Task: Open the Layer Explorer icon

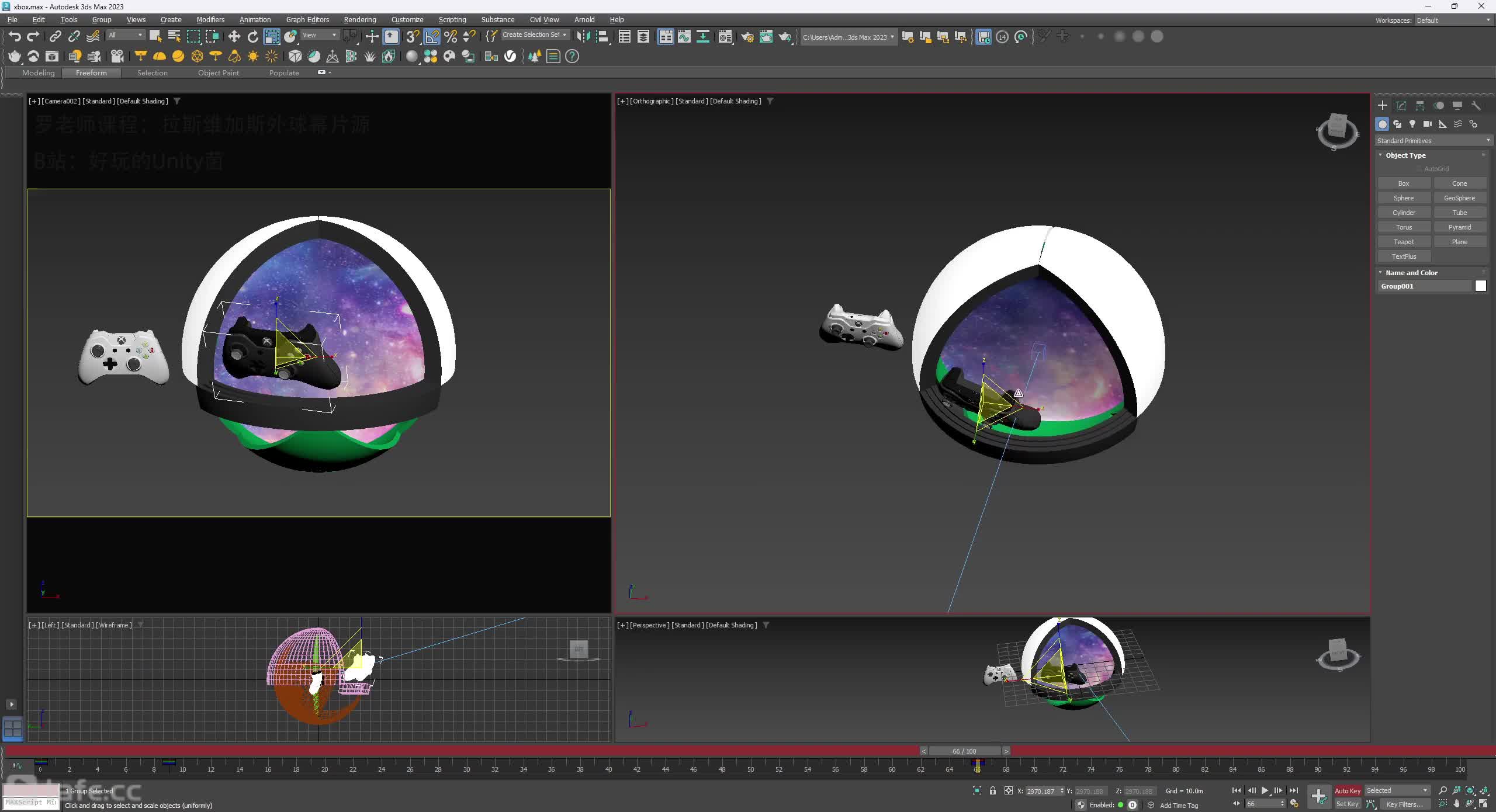Action: 643,37
